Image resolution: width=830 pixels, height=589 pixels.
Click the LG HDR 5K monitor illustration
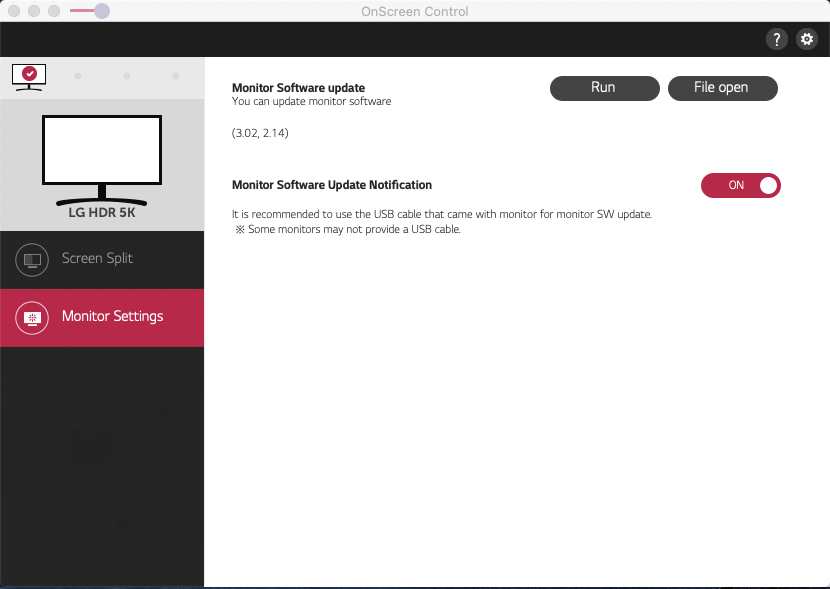pyautogui.click(x=102, y=160)
